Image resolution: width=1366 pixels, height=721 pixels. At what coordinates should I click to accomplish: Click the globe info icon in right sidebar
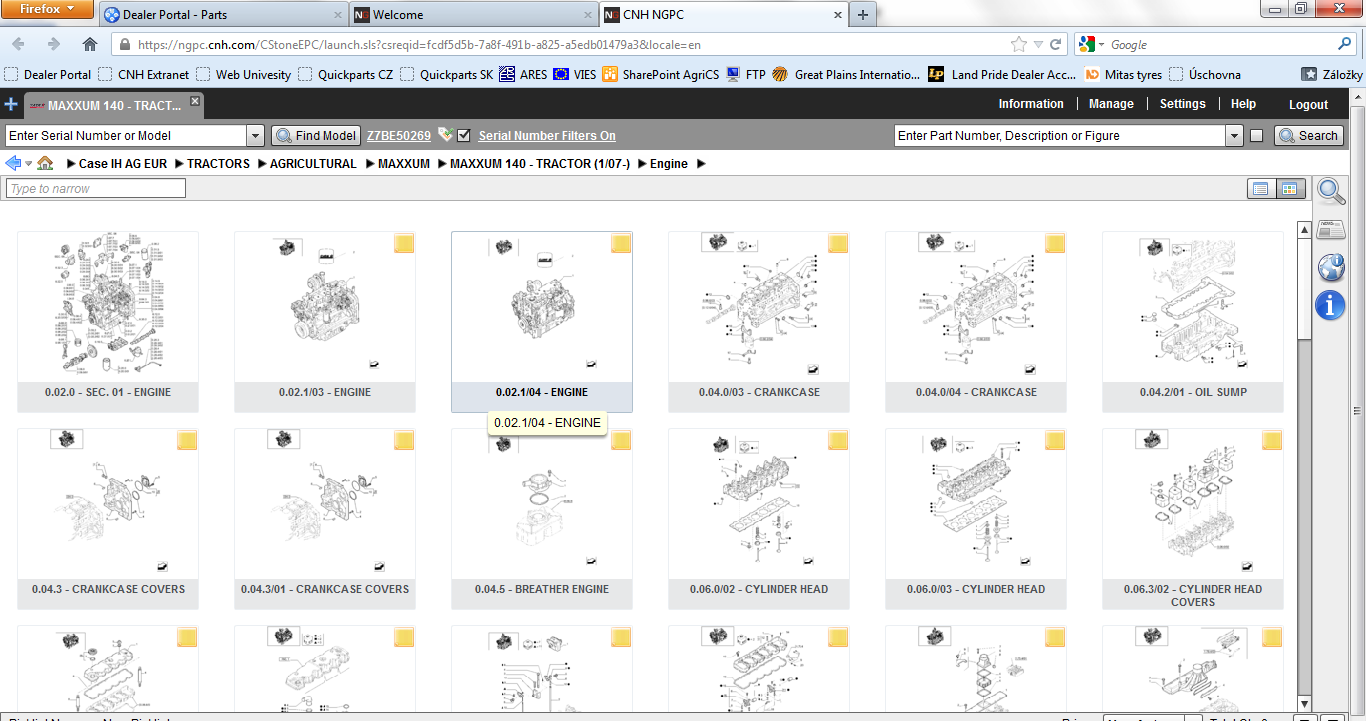(x=1331, y=267)
